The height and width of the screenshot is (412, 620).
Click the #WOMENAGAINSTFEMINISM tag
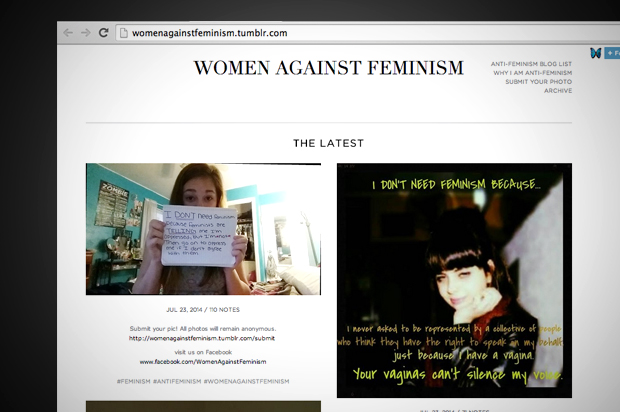[246, 381]
